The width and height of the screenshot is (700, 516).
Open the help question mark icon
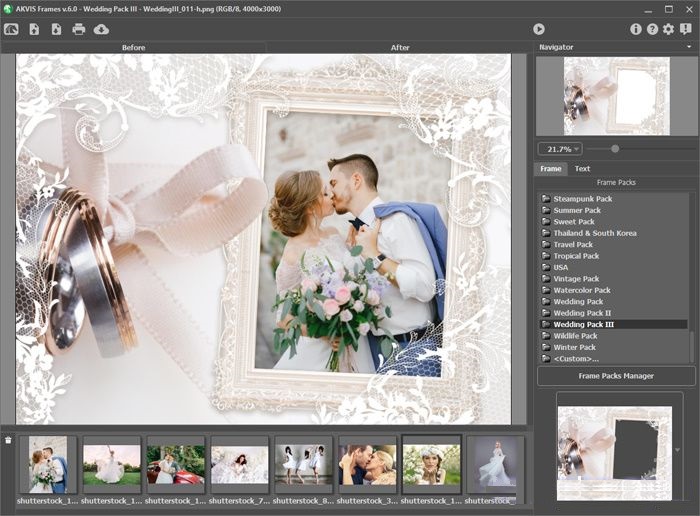652,29
